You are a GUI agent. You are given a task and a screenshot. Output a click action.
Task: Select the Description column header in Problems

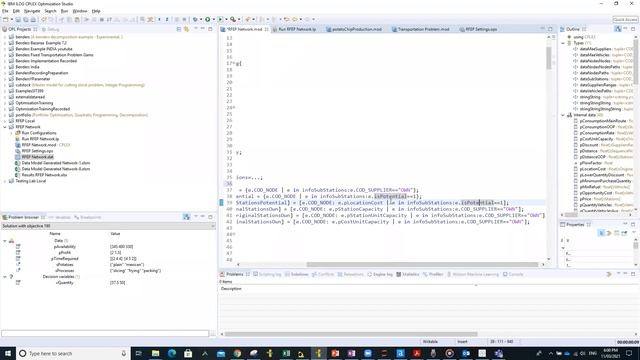(x=231, y=289)
